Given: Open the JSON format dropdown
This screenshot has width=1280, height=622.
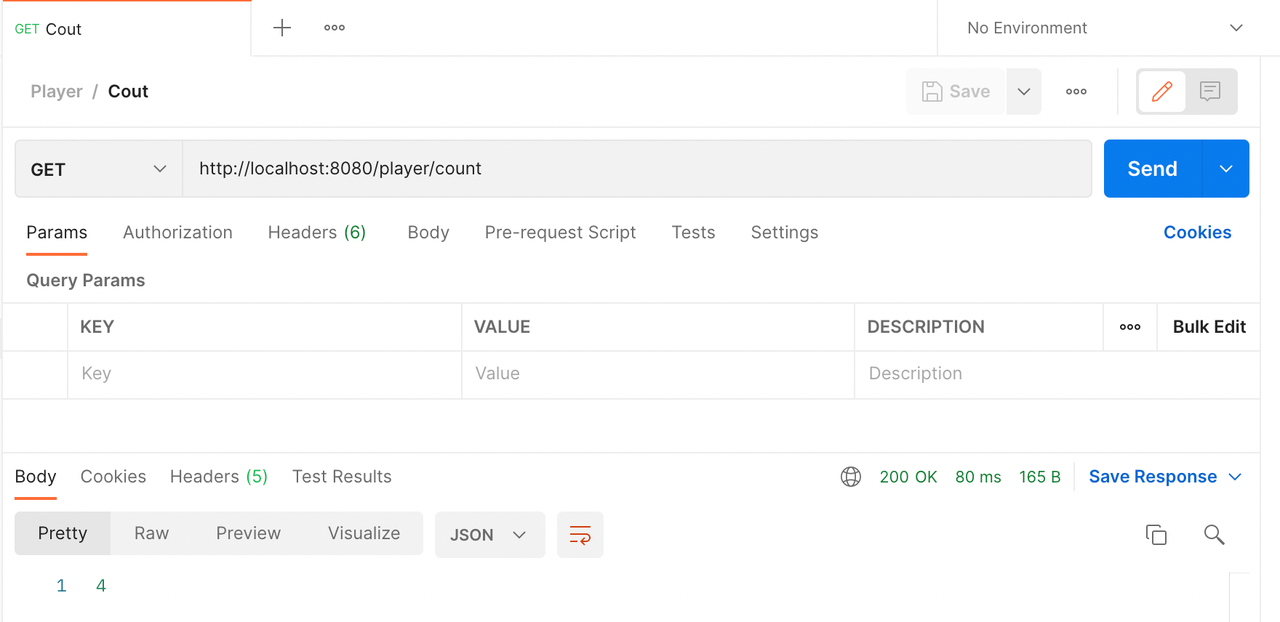Looking at the screenshot, I should point(489,534).
